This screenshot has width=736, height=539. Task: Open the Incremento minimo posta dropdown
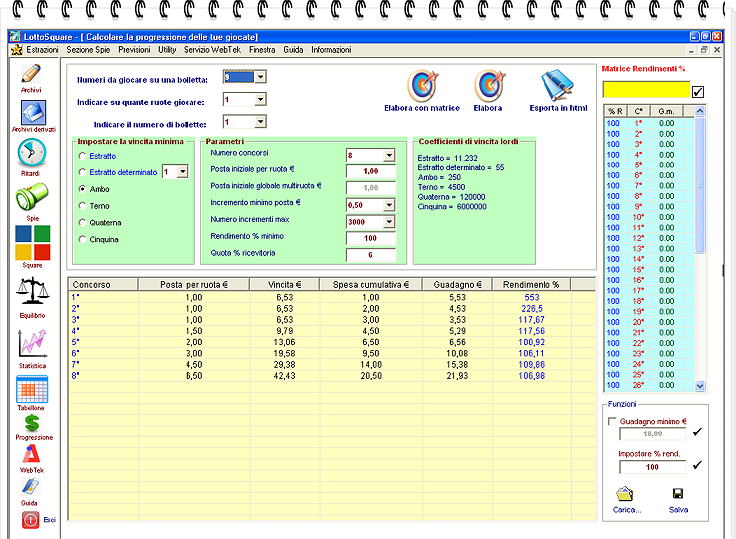point(389,205)
